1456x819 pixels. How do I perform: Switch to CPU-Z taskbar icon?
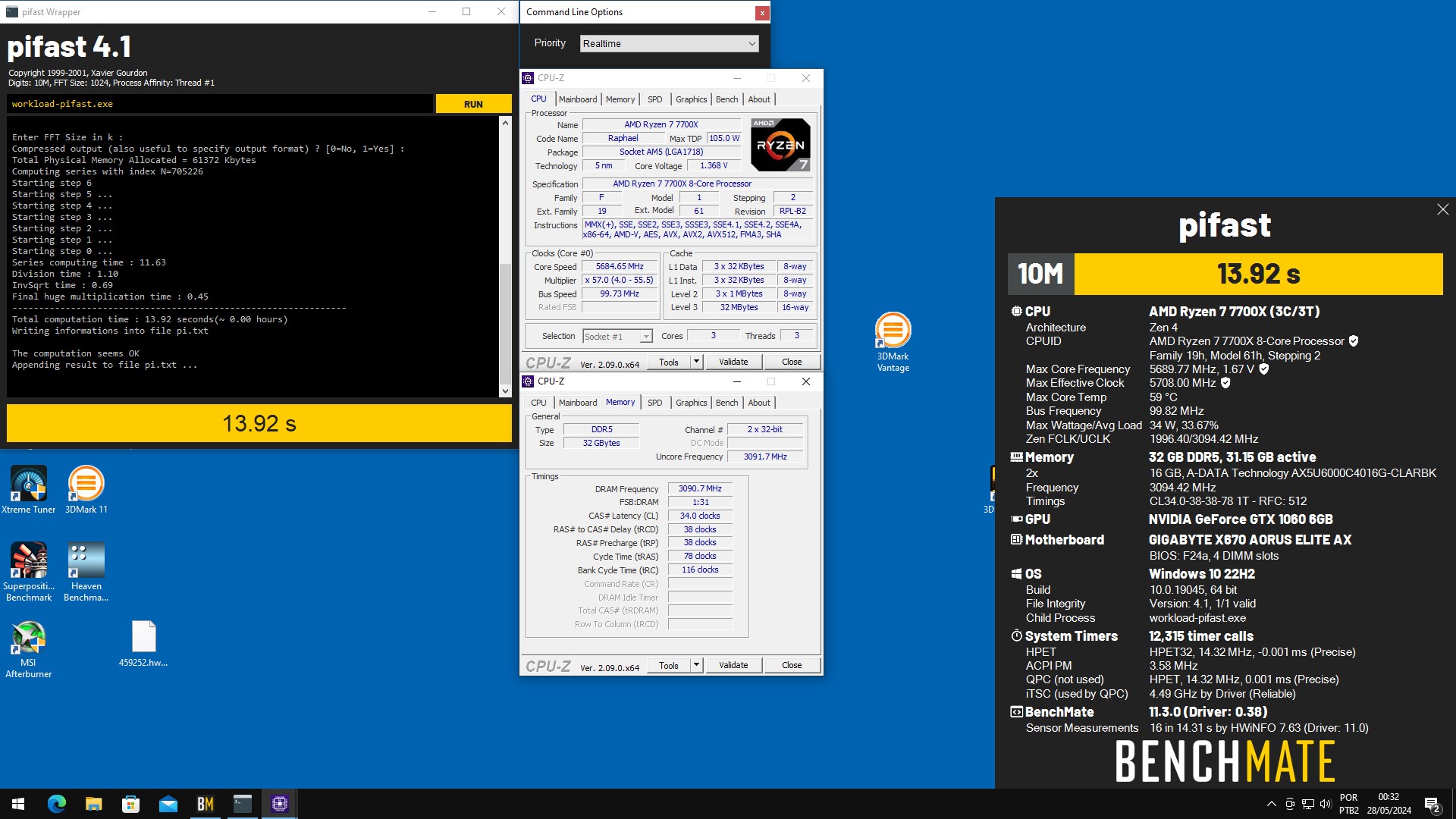[279, 804]
